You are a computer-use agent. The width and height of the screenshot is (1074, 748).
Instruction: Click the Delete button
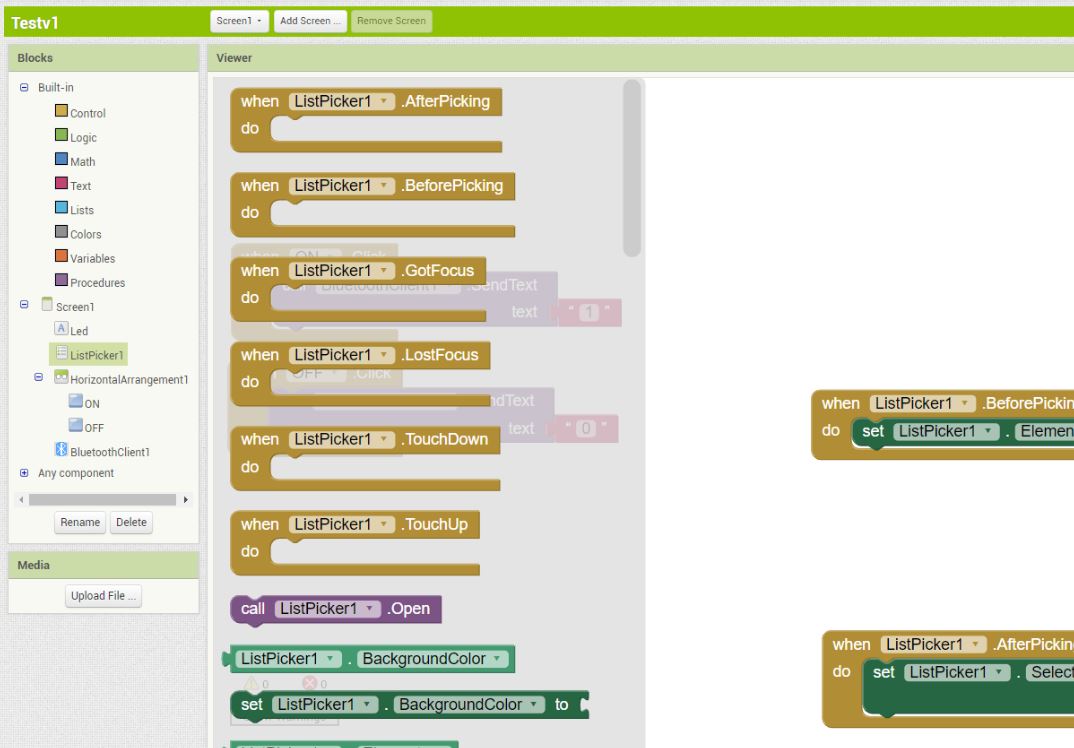131,522
